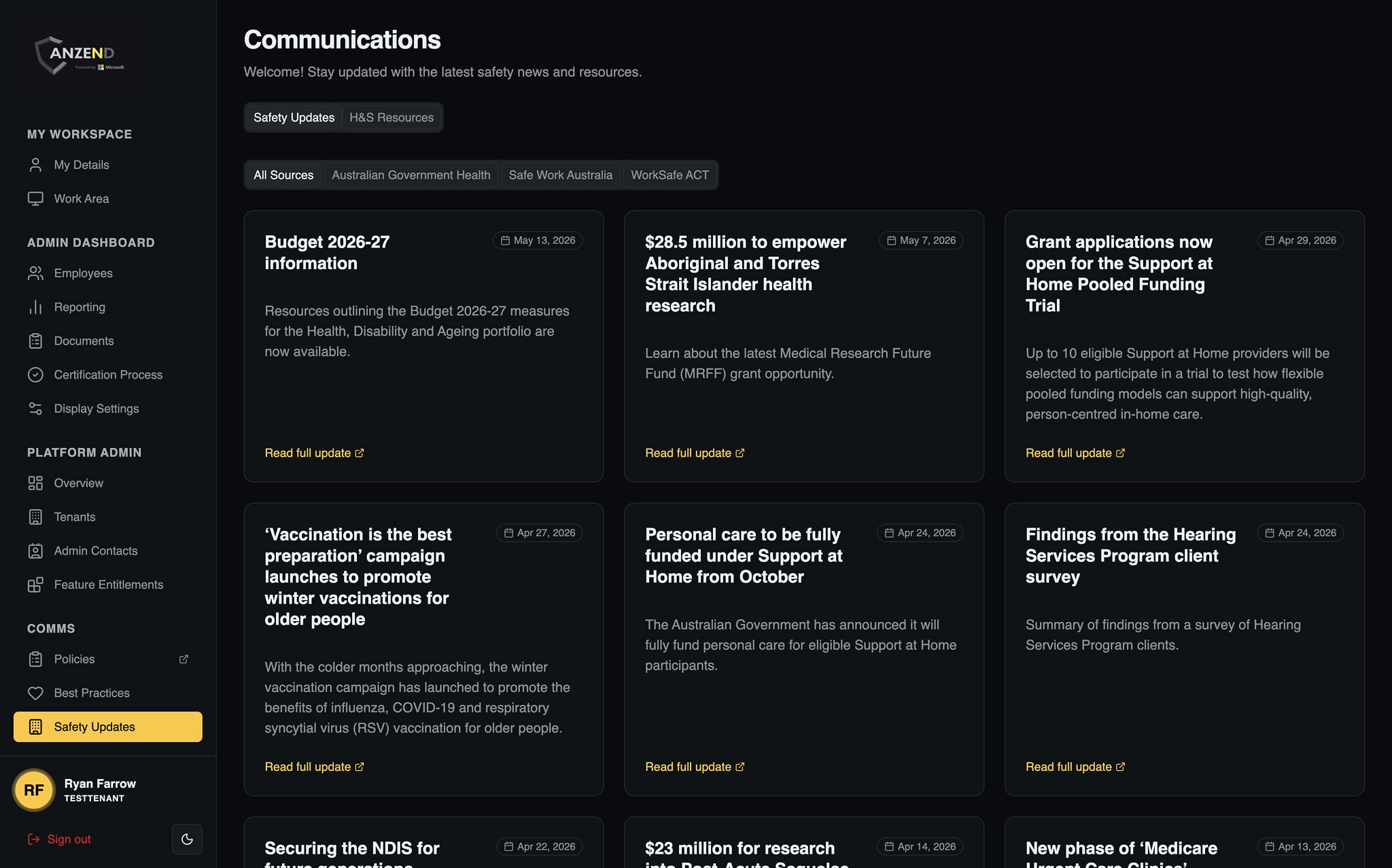Filter by Safe Work Australia
This screenshot has height=868, width=1392.
coord(561,175)
